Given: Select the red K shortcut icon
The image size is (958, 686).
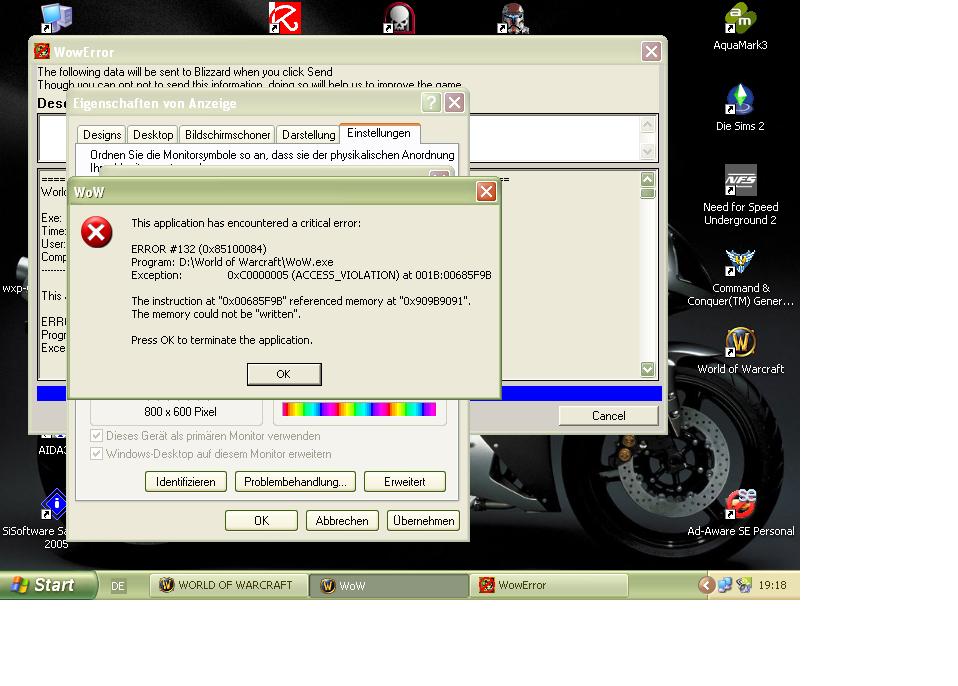Looking at the screenshot, I should pos(284,17).
